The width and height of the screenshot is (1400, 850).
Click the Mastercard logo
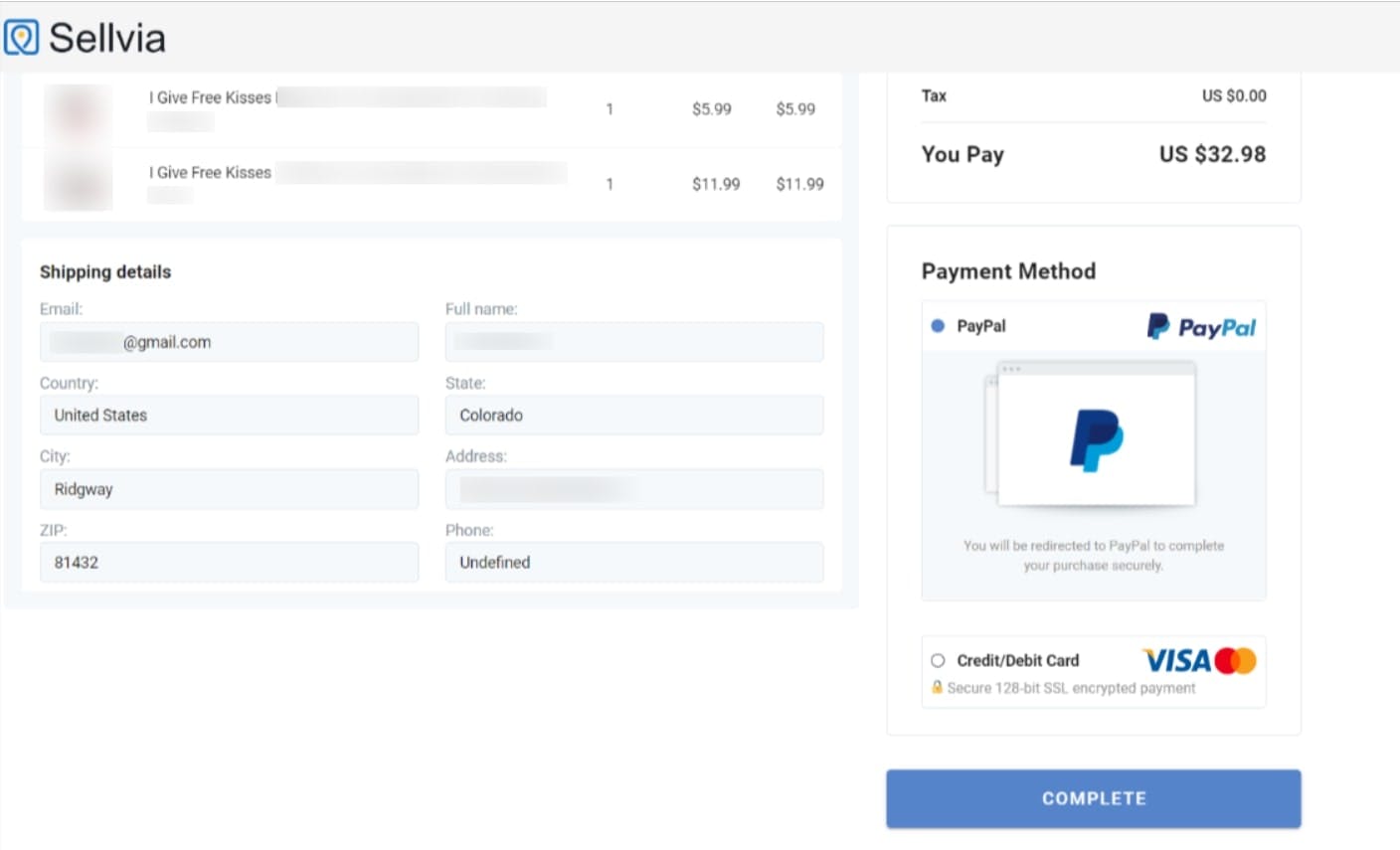pos(1236,661)
